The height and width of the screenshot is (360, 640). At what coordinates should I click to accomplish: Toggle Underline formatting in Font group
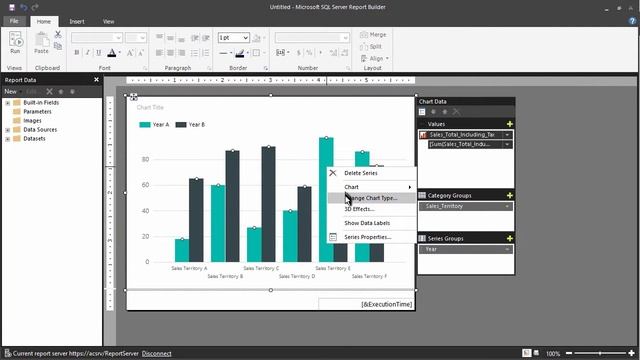(x=98, y=53)
